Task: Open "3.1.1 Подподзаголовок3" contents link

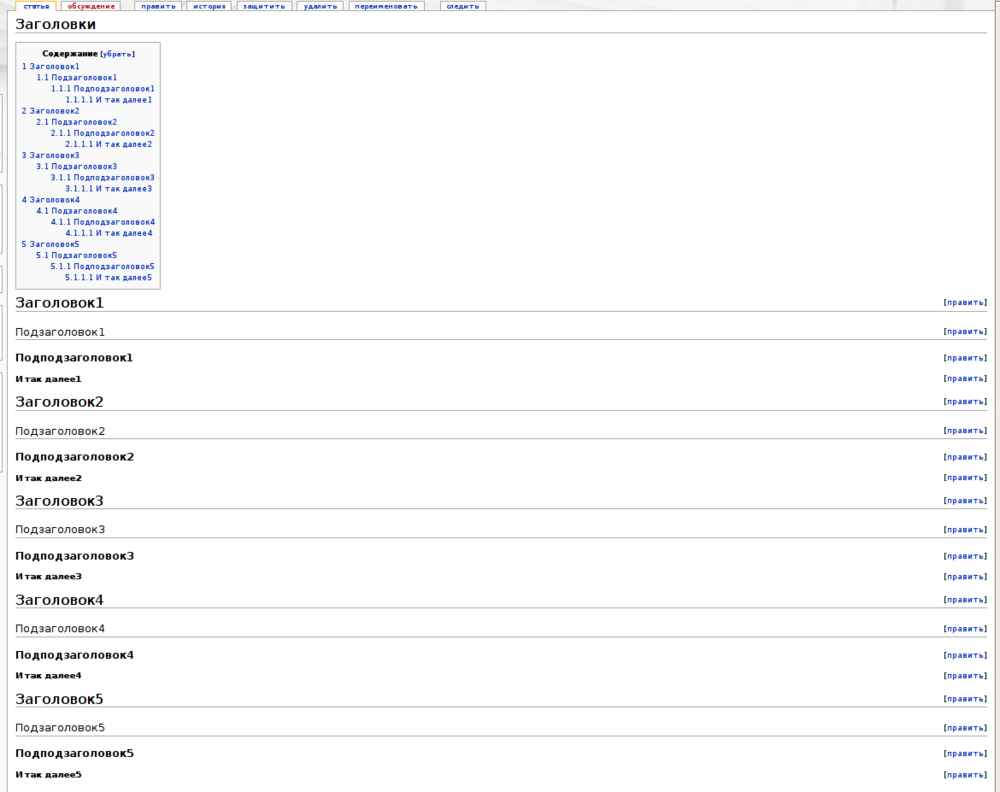Action: [103, 178]
